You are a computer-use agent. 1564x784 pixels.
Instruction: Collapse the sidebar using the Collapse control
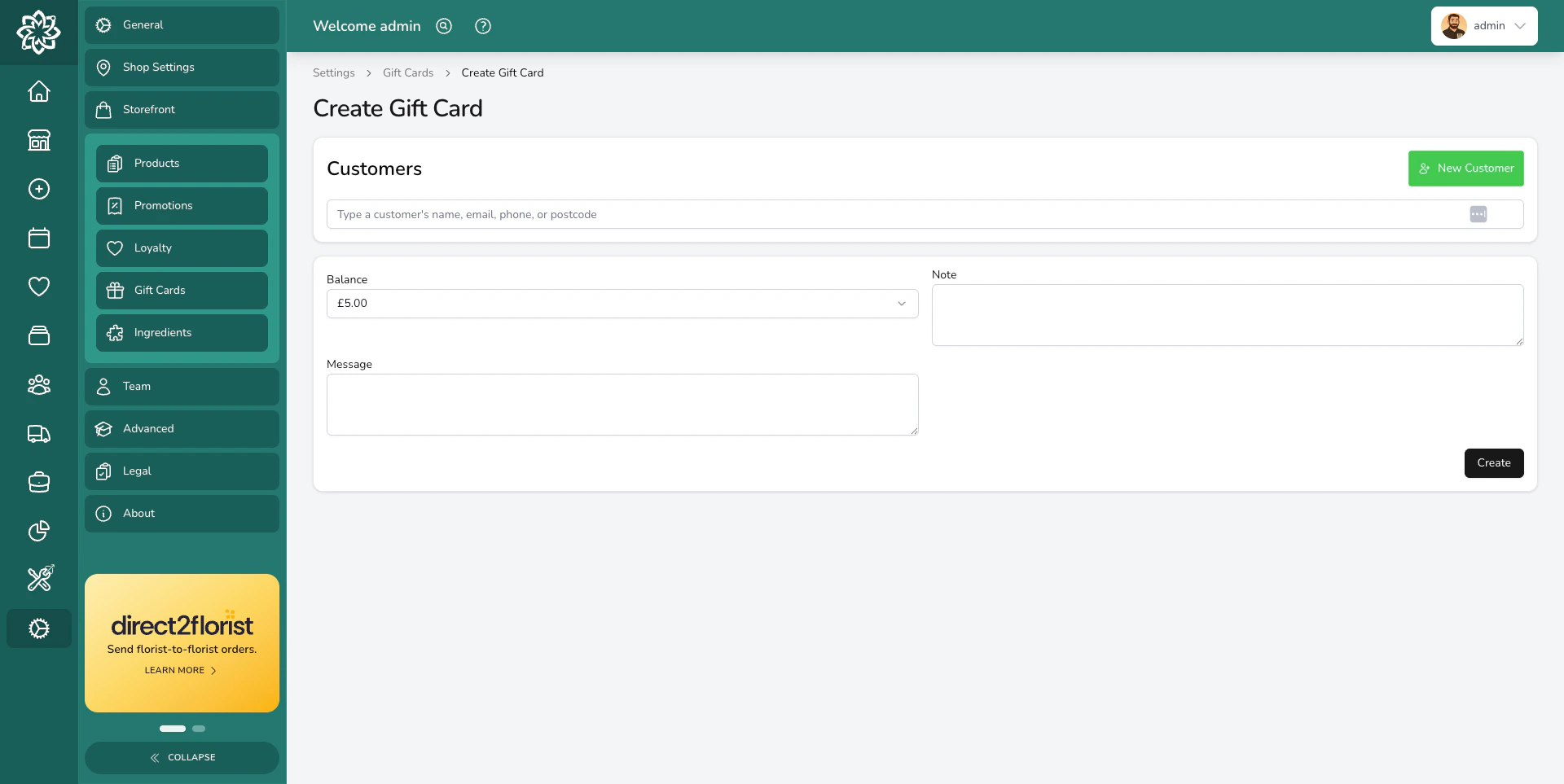[x=182, y=757]
